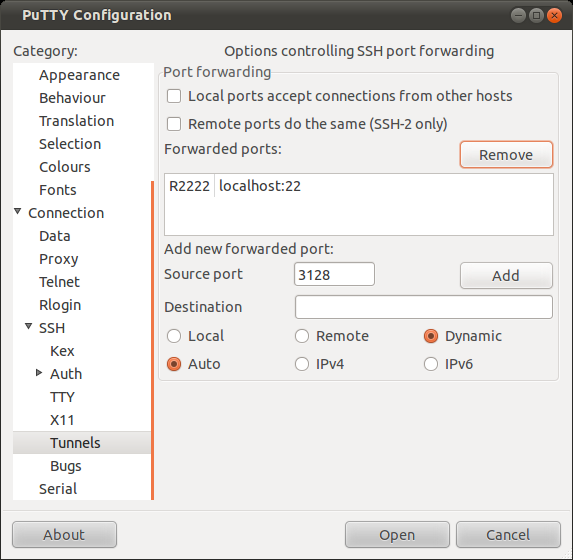Open the Appearance category
The image size is (573, 560).
point(79,75)
